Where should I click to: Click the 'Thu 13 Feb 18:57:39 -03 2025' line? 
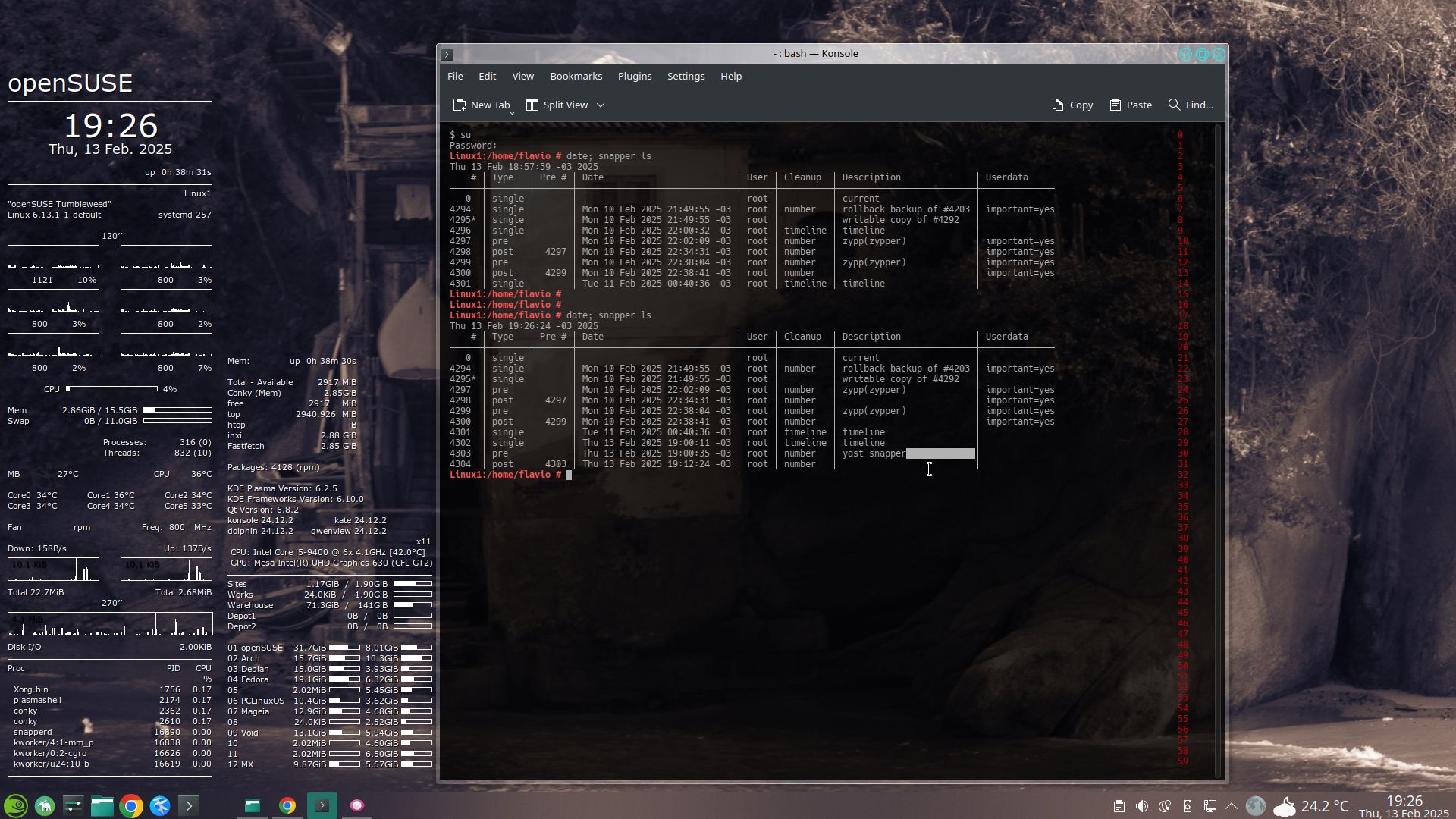tap(524, 167)
